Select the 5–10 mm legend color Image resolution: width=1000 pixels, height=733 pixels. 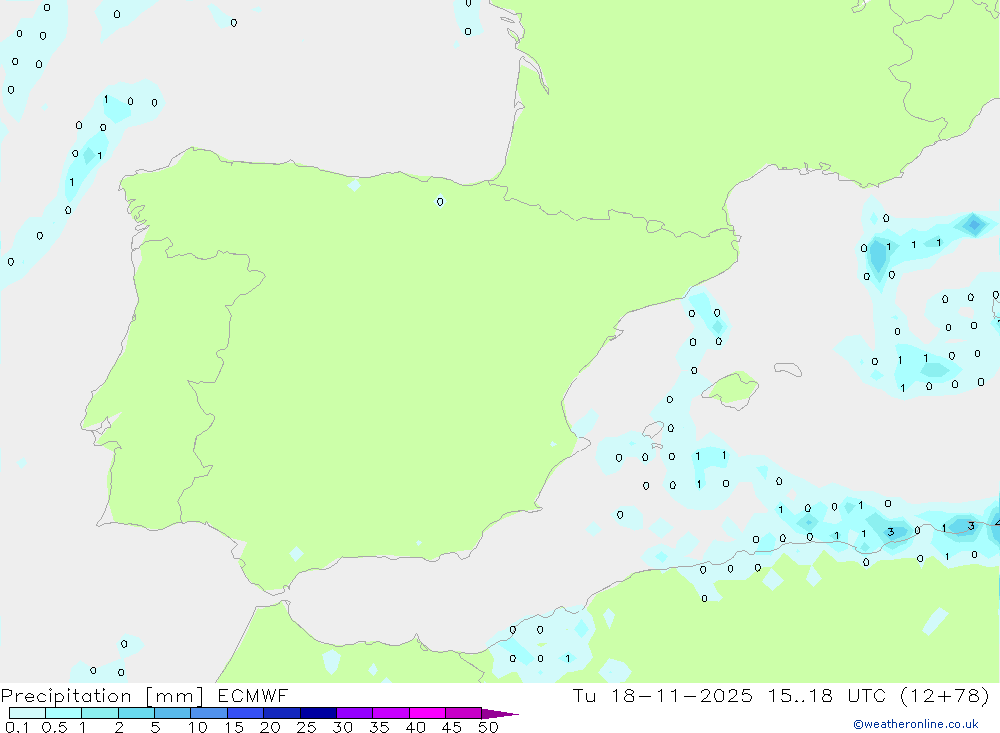[x=172, y=713]
